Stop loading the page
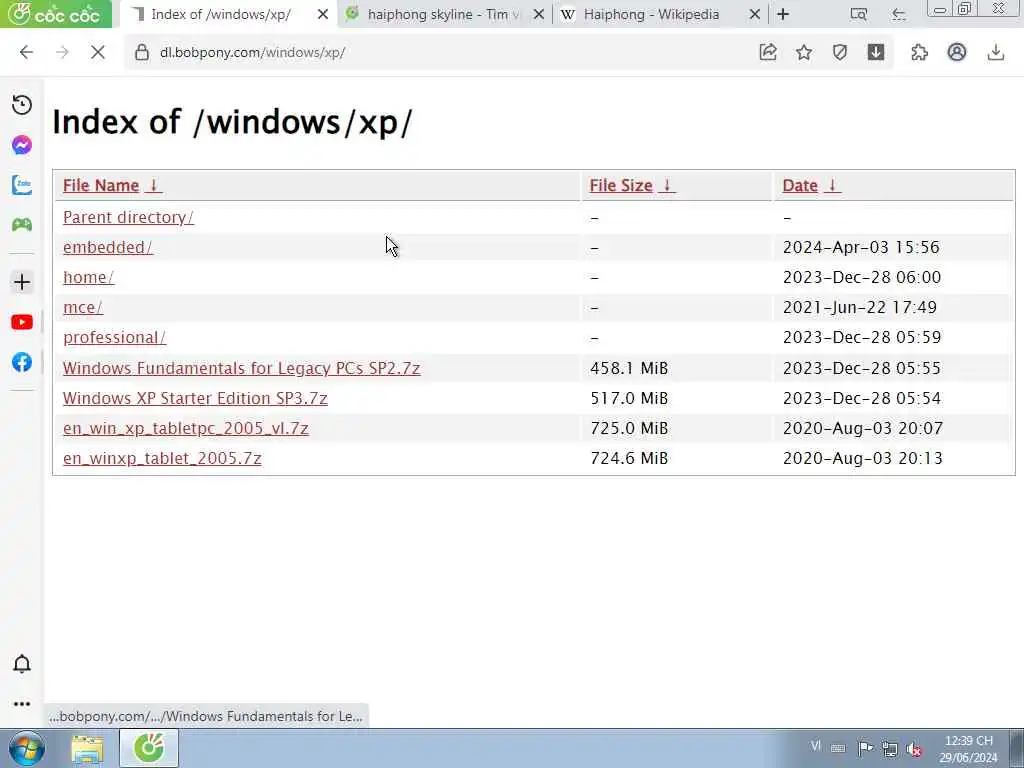This screenshot has height=768, width=1024. [x=98, y=52]
